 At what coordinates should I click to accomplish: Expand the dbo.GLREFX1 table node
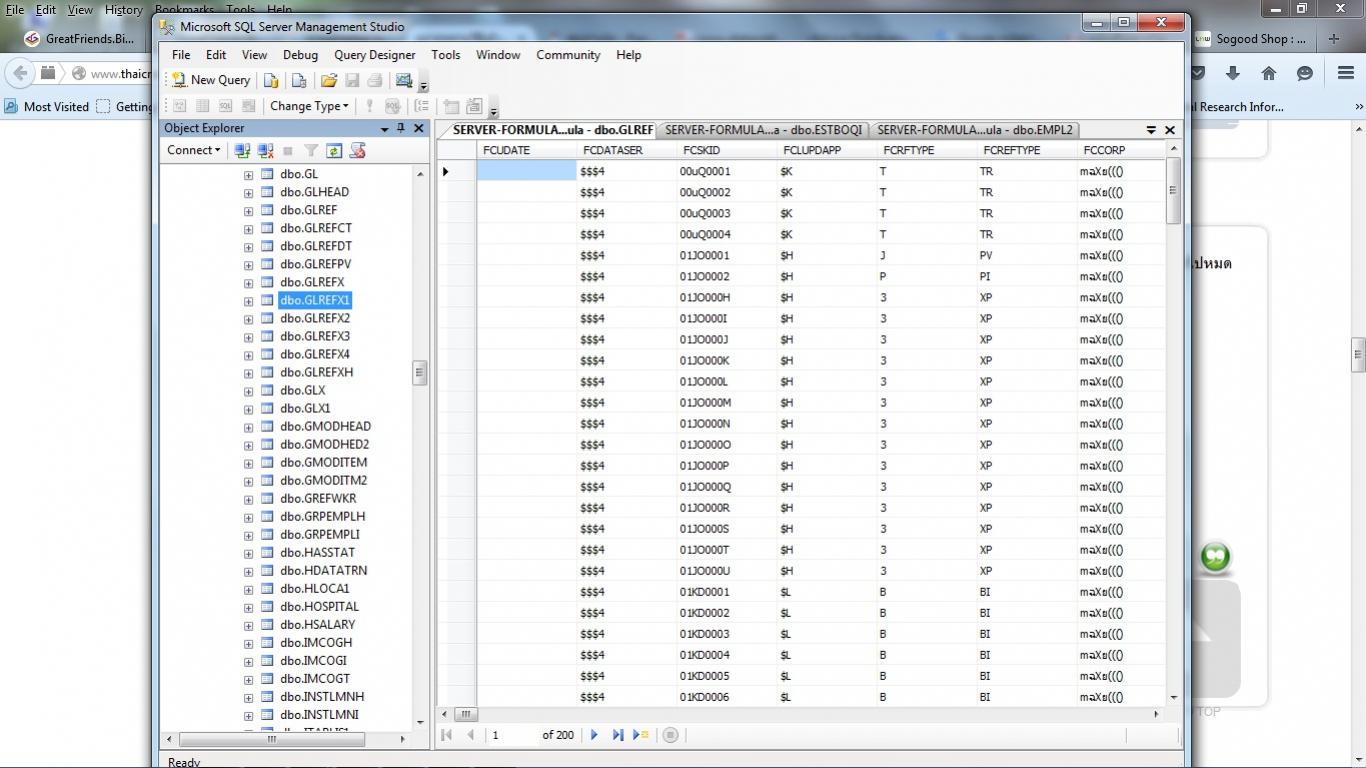(x=248, y=301)
